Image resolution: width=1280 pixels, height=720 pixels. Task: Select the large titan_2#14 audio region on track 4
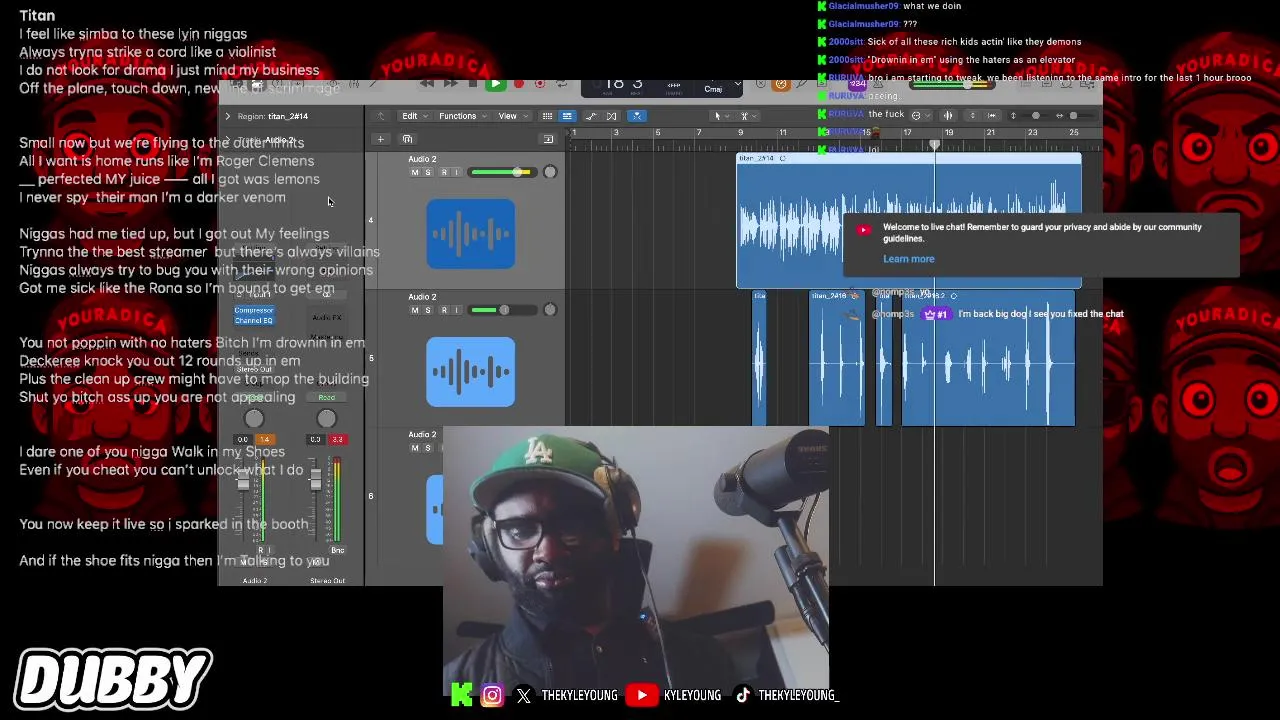coord(908,220)
